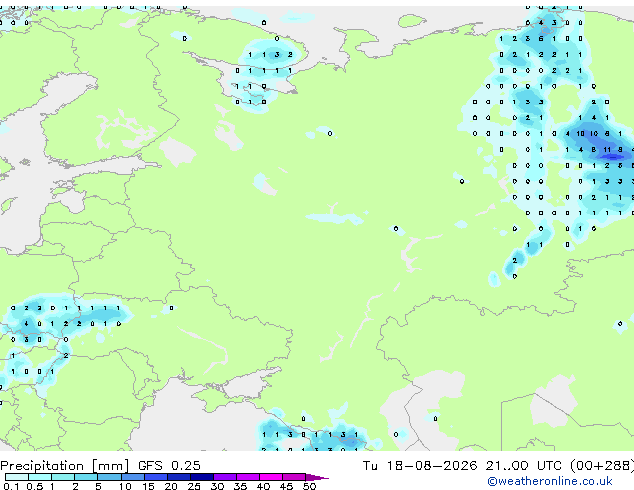Click the '50' legend scale label

pyautogui.click(x=309, y=486)
